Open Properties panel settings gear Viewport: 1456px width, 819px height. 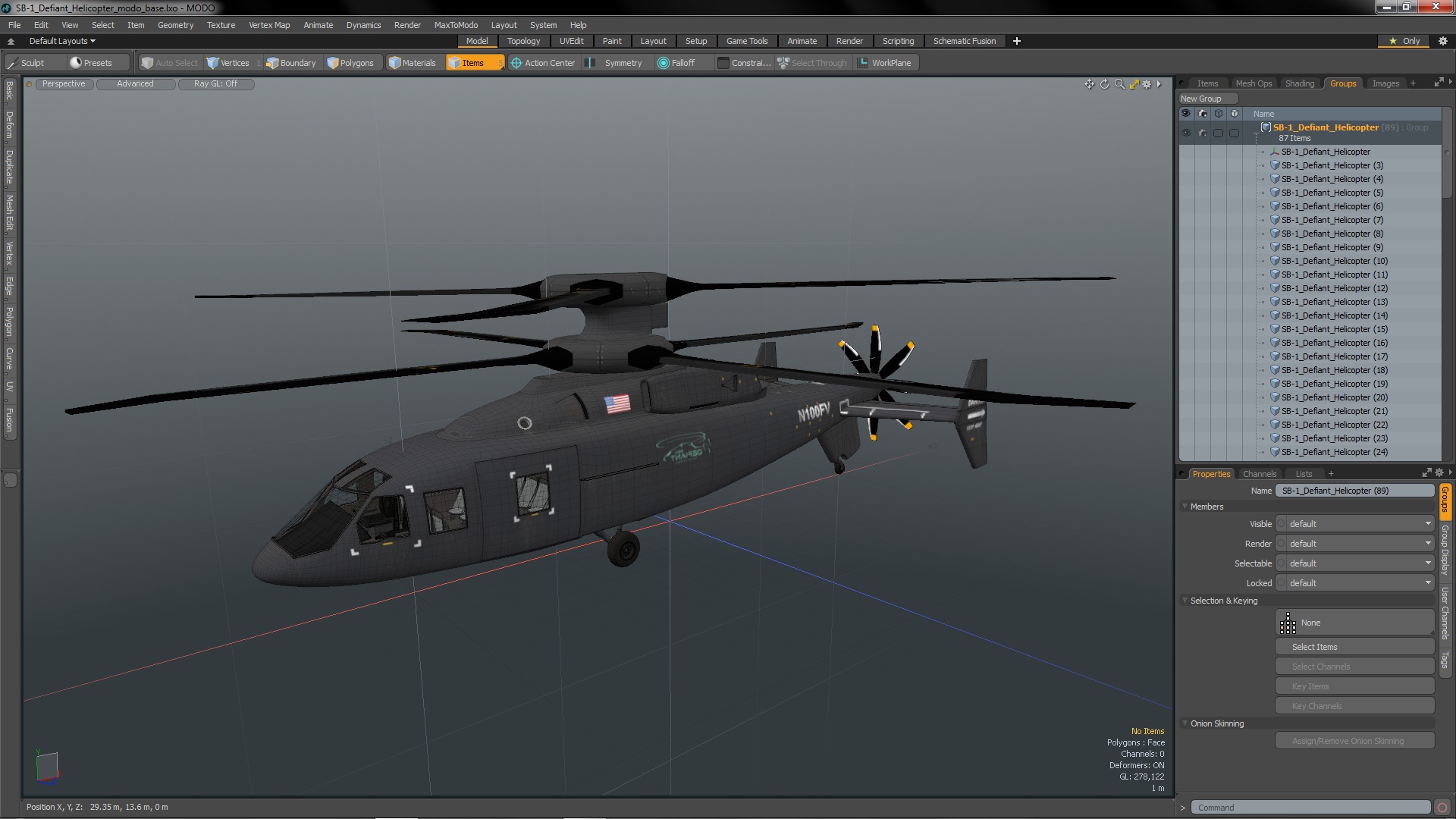[1439, 472]
